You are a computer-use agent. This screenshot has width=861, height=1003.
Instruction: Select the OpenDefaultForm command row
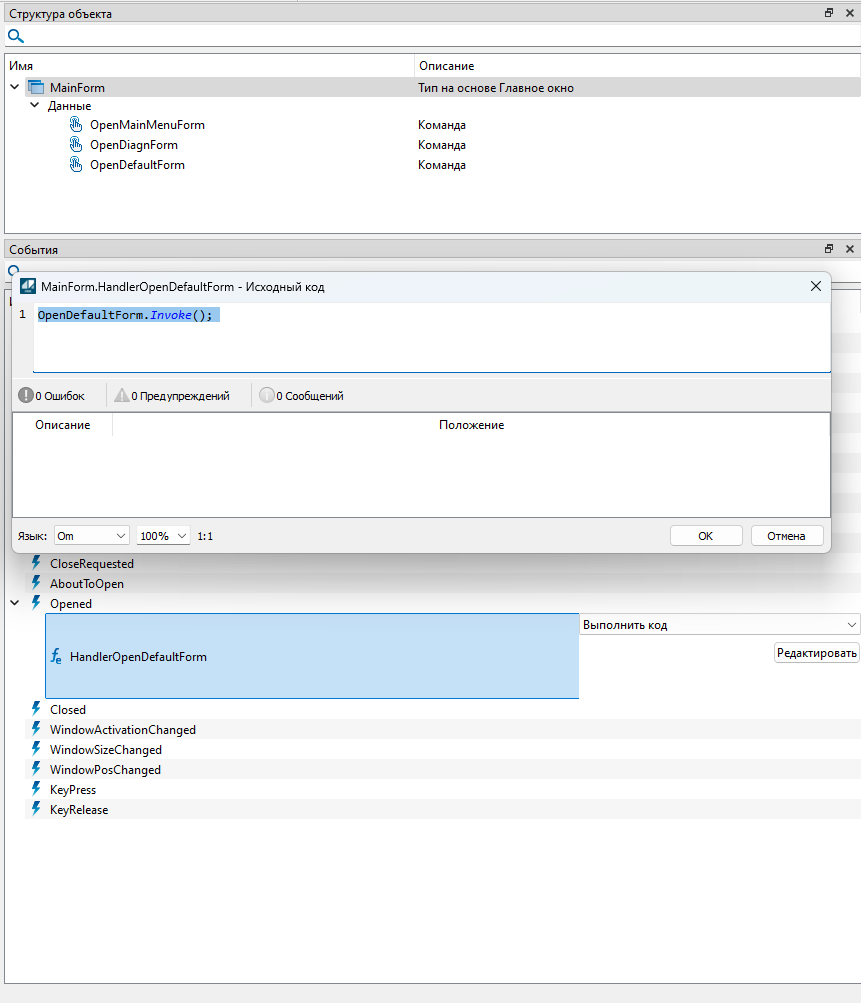[137, 165]
